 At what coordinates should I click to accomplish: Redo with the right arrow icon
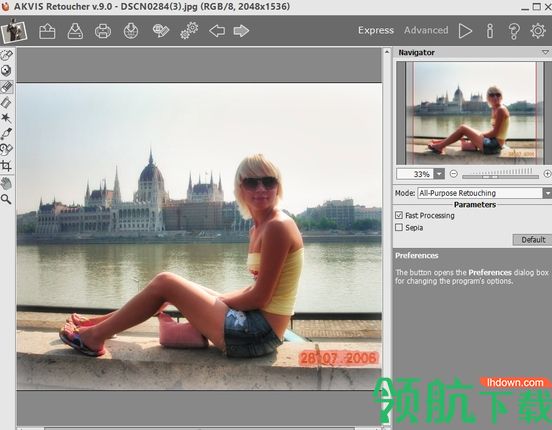(241, 31)
